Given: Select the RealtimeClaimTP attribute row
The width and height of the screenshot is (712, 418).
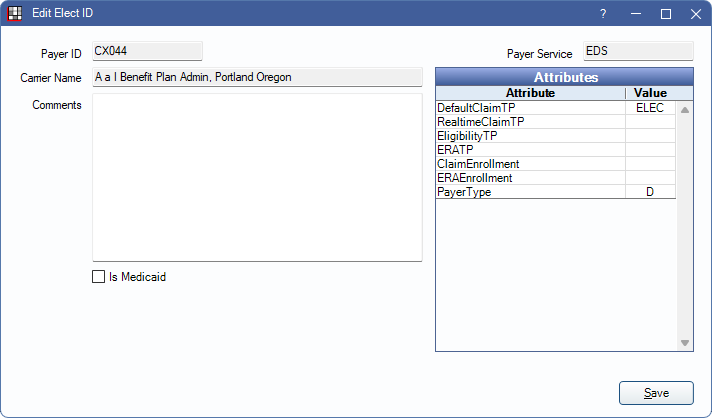Looking at the screenshot, I should (530, 122).
